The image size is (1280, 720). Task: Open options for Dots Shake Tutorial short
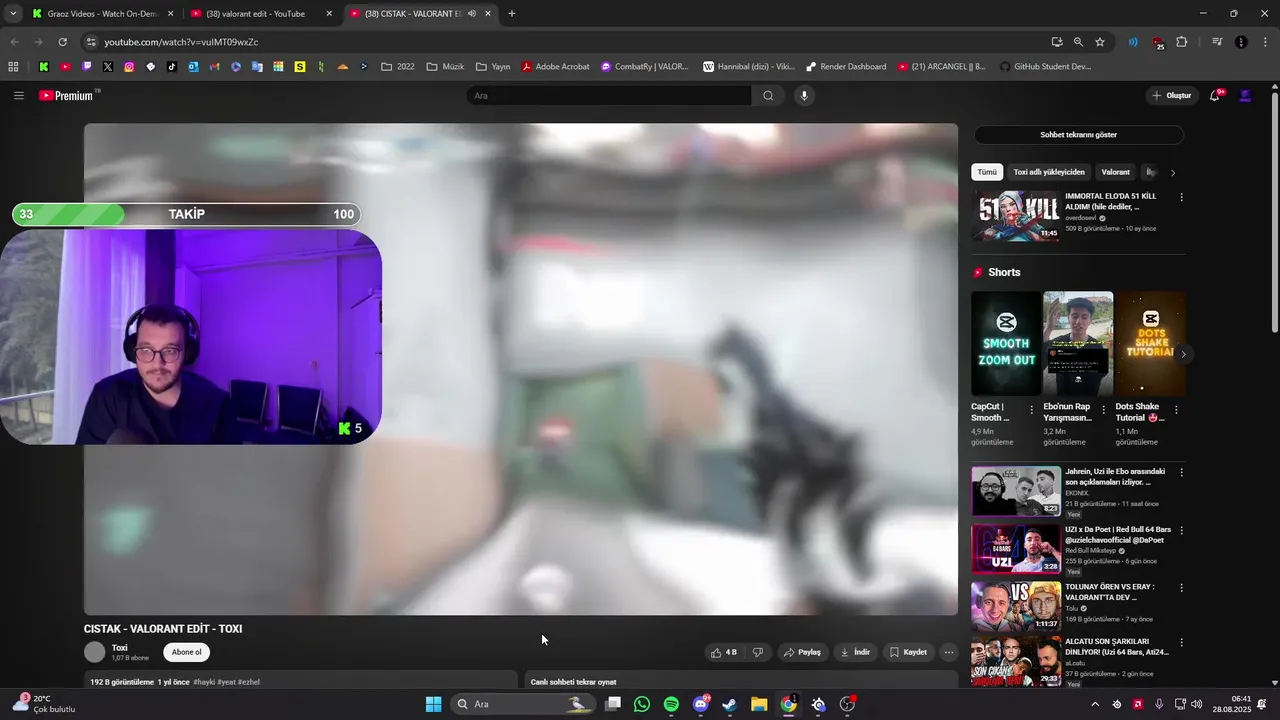pos(1176,411)
